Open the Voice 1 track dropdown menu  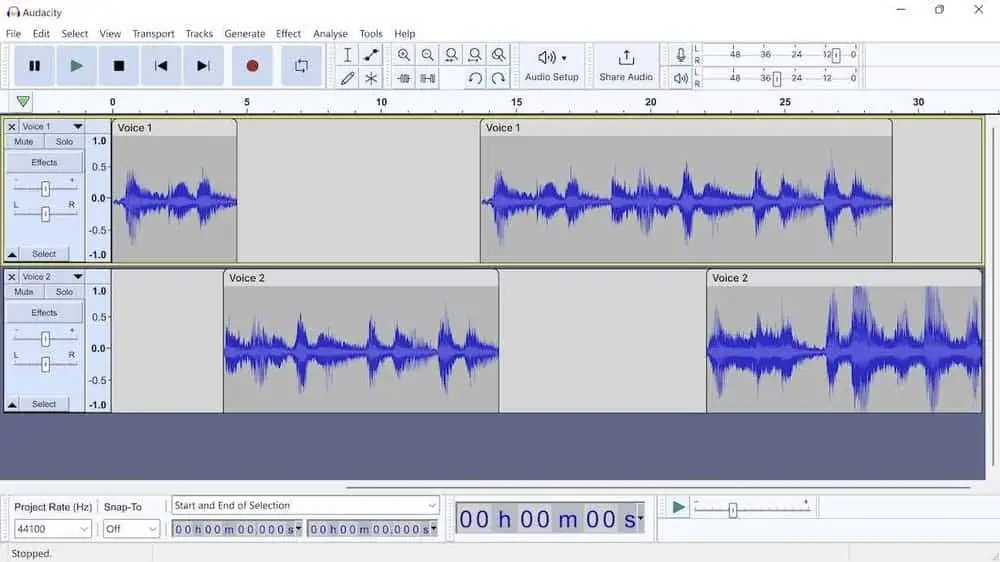tap(77, 126)
